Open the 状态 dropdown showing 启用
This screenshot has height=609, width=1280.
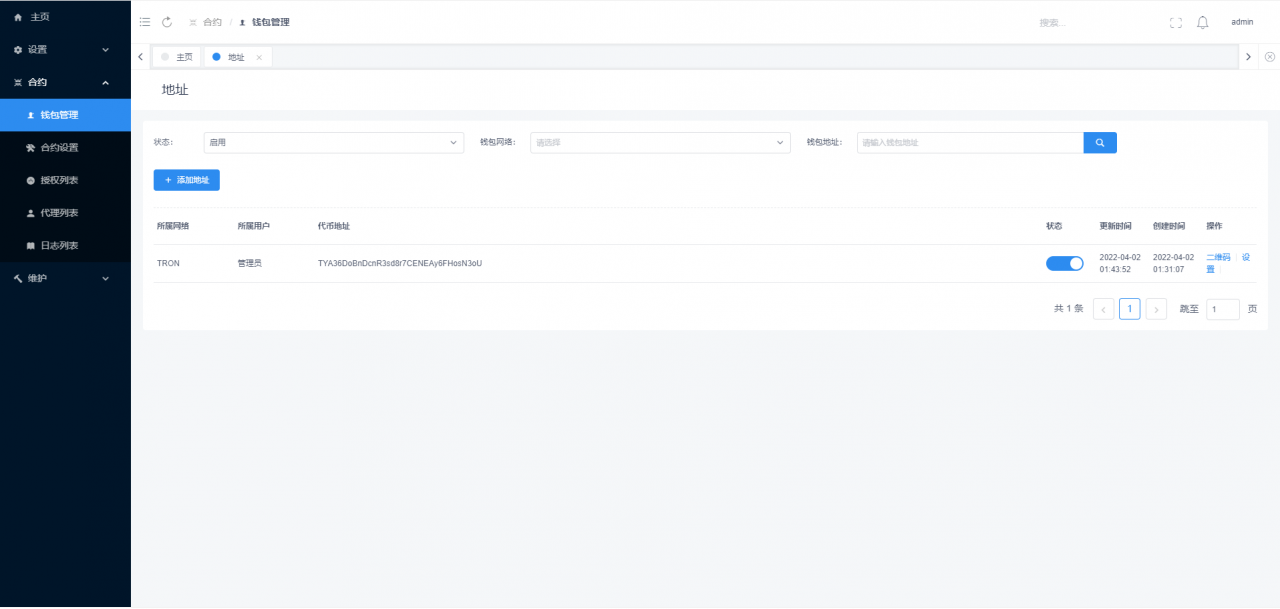pos(334,143)
